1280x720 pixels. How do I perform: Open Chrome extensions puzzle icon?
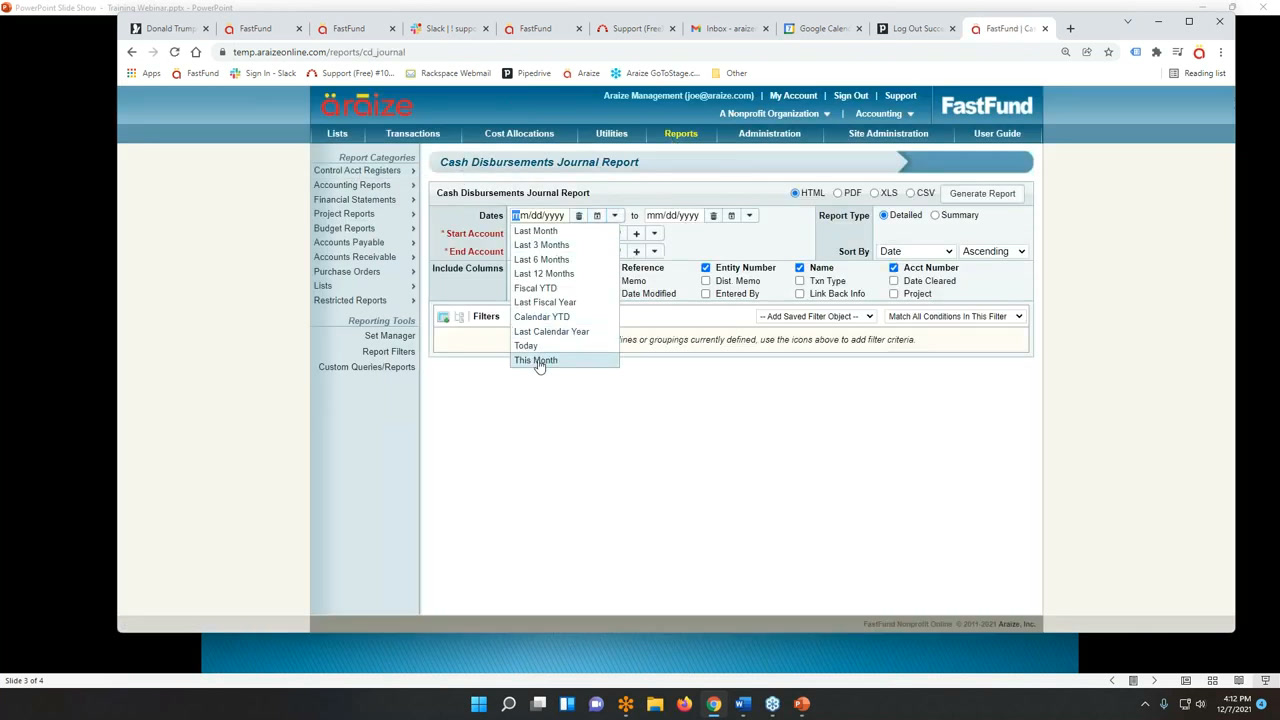(1156, 52)
